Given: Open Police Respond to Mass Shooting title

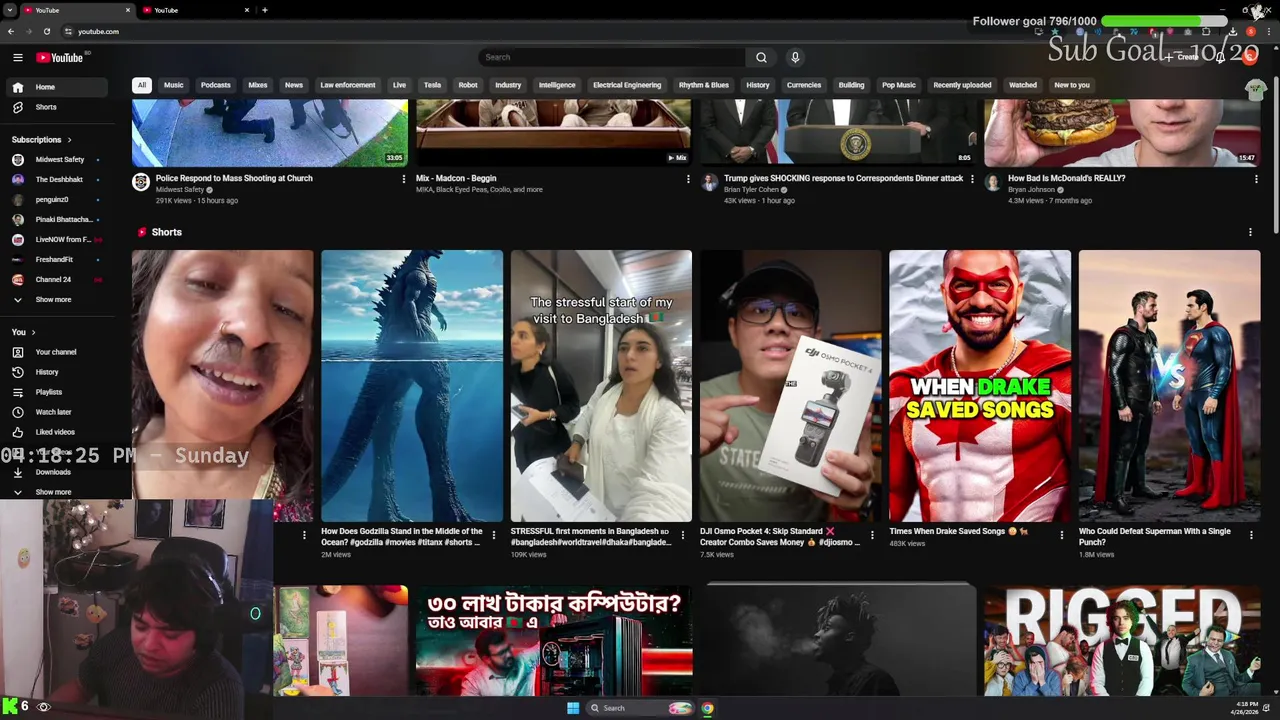Looking at the screenshot, I should tap(234, 178).
